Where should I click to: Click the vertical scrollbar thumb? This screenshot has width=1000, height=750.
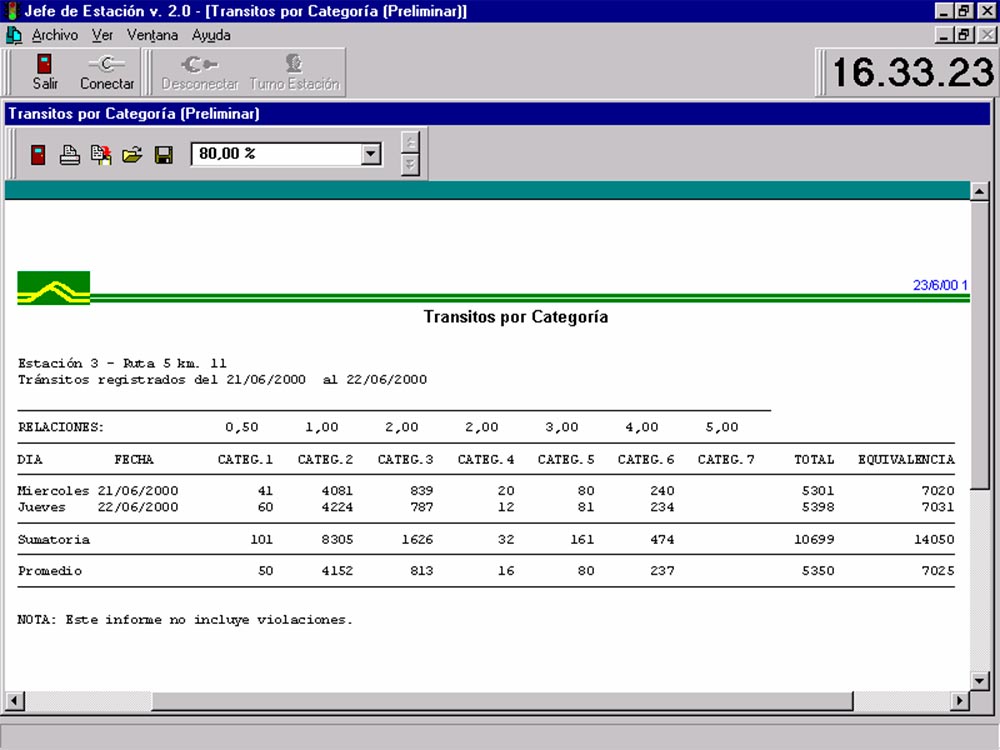pos(980,345)
